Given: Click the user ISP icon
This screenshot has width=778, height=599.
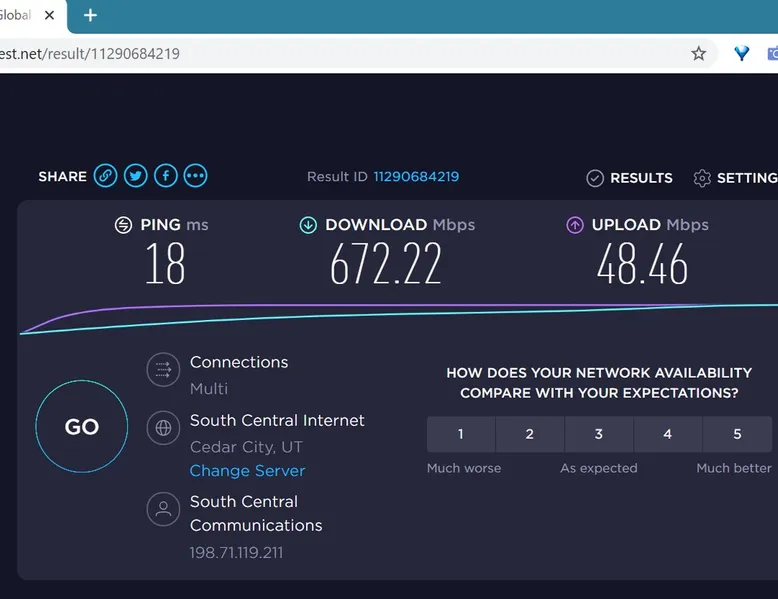Looking at the screenshot, I should (163, 509).
